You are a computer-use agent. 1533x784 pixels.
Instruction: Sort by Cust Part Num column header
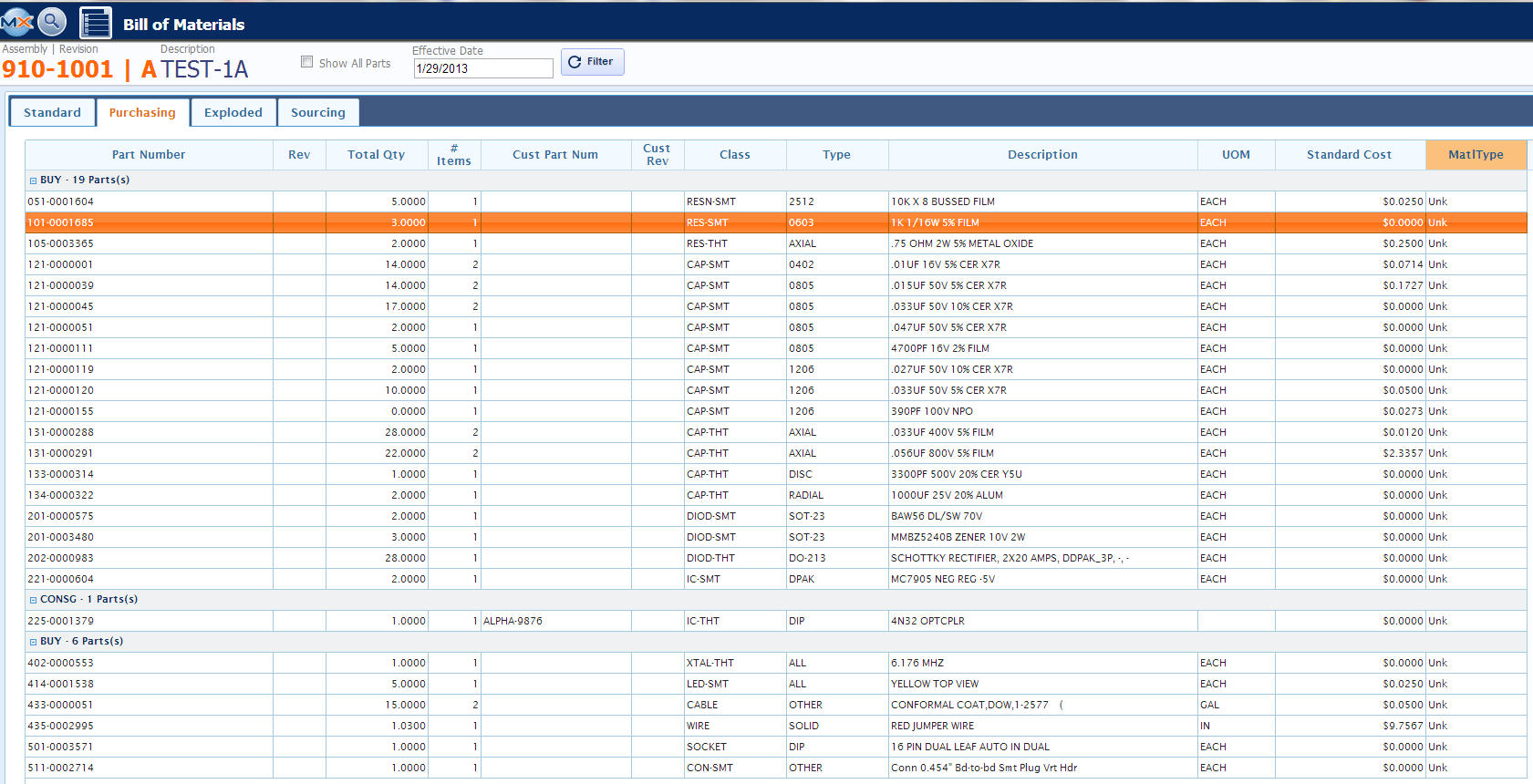[x=555, y=155]
